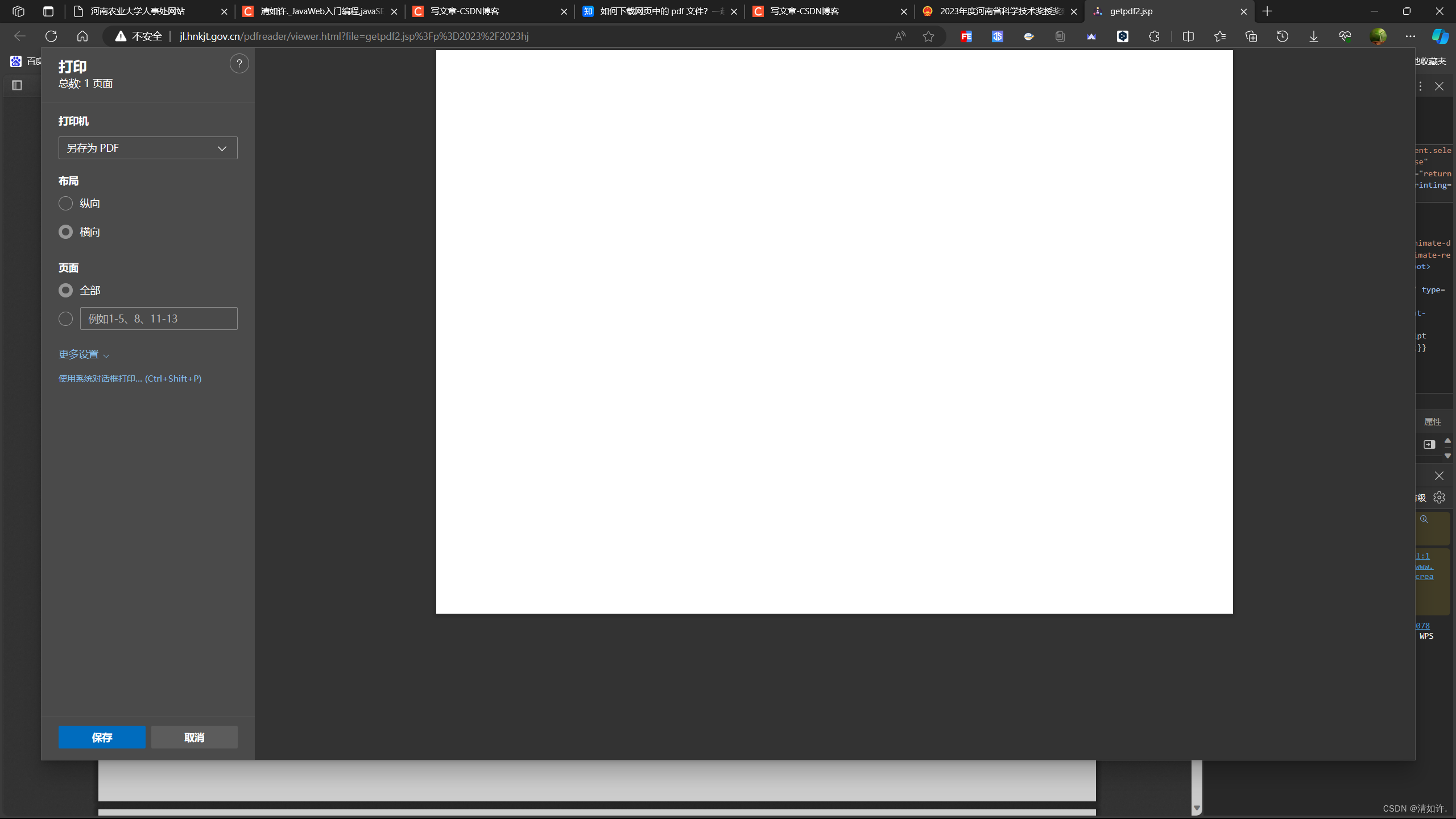Viewport: 1456px width, 819px height.
Task: Open the downloads panel
Action: (1313, 36)
